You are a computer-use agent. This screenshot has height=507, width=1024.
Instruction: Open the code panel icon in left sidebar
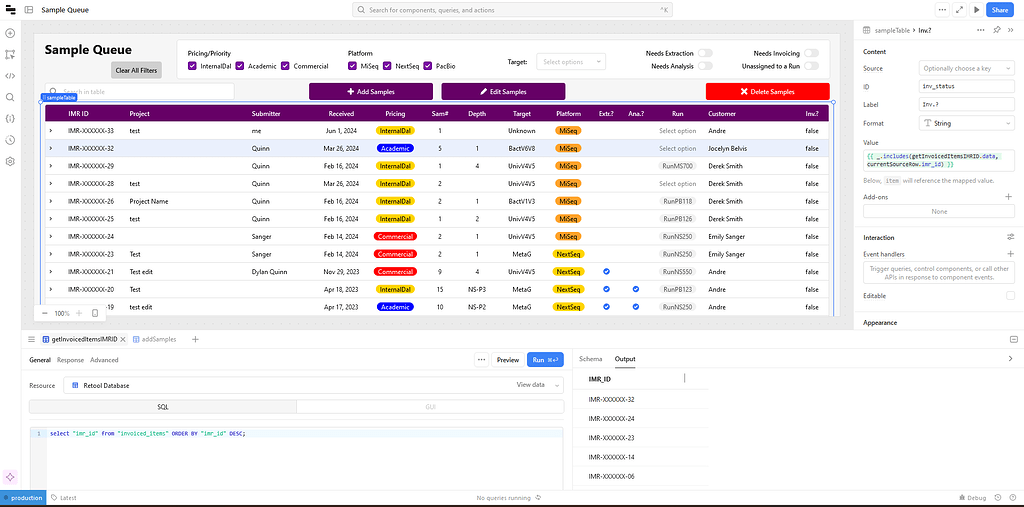(x=9, y=75)
